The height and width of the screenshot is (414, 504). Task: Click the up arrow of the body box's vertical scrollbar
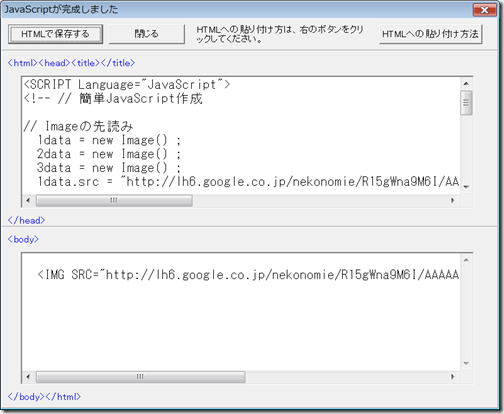466,260
